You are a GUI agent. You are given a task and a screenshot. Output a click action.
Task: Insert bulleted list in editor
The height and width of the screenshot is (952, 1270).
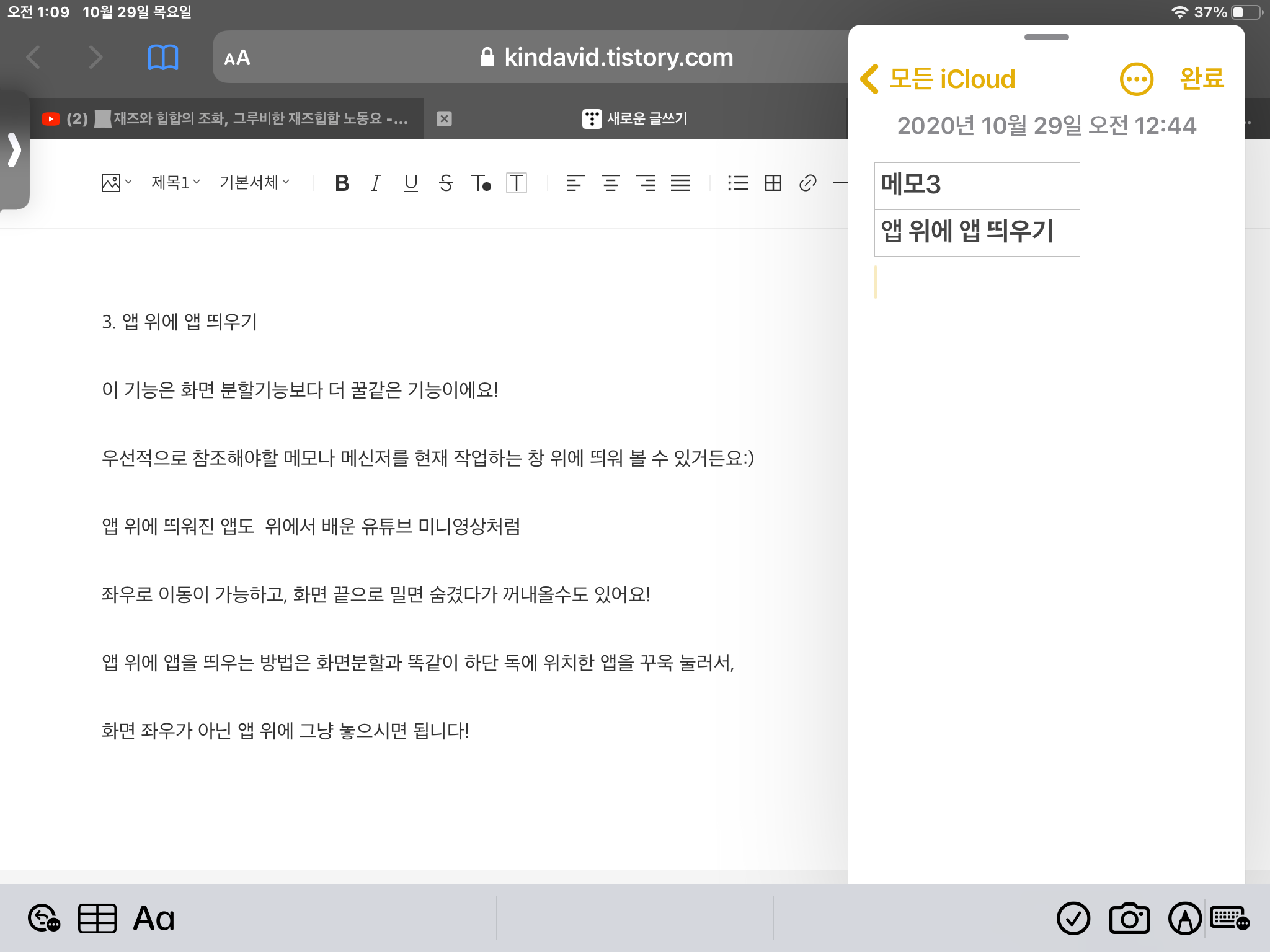[738, 183]
